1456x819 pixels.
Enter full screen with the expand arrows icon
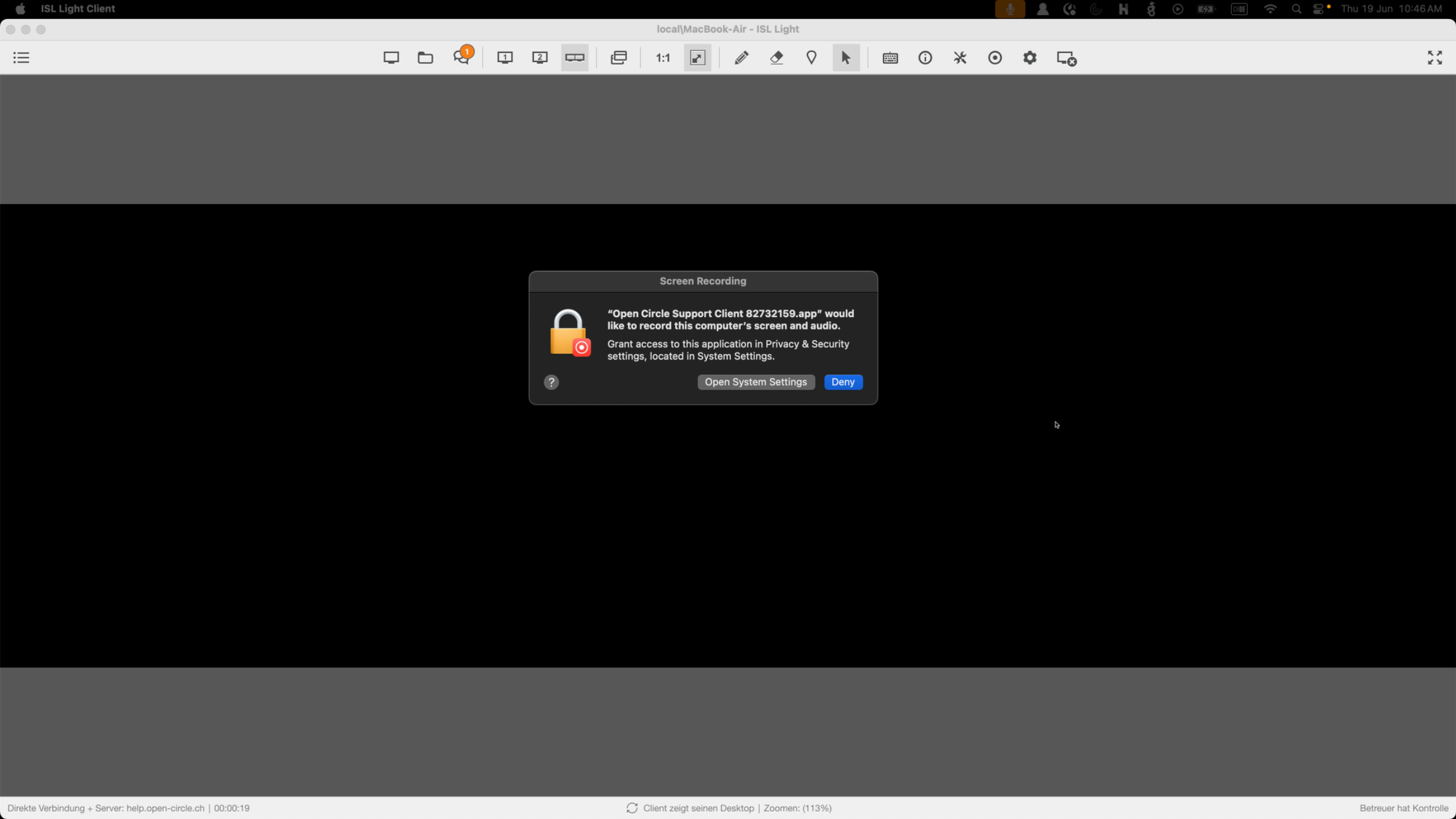1434,58
